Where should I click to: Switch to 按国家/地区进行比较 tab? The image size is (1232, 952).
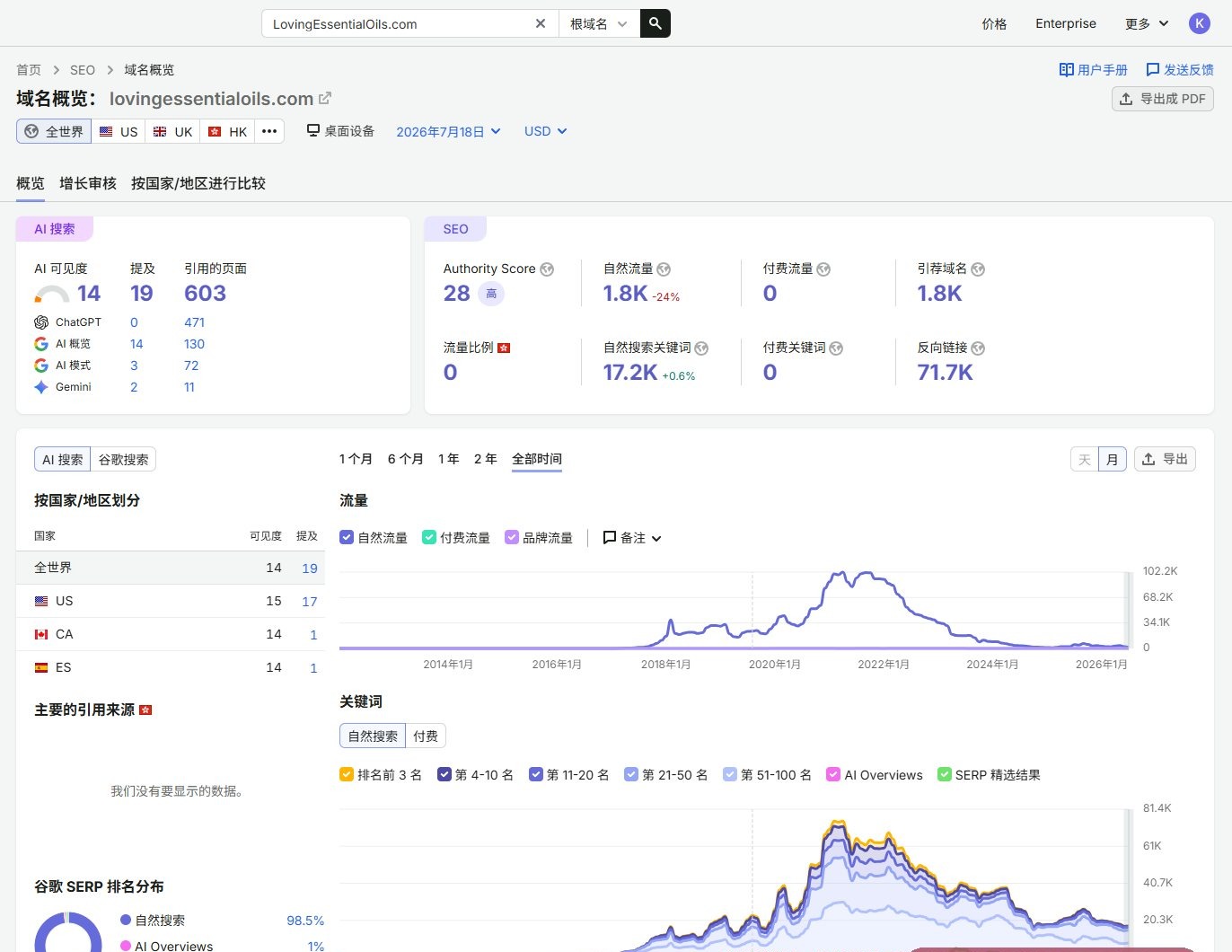[x=198, y=183]
